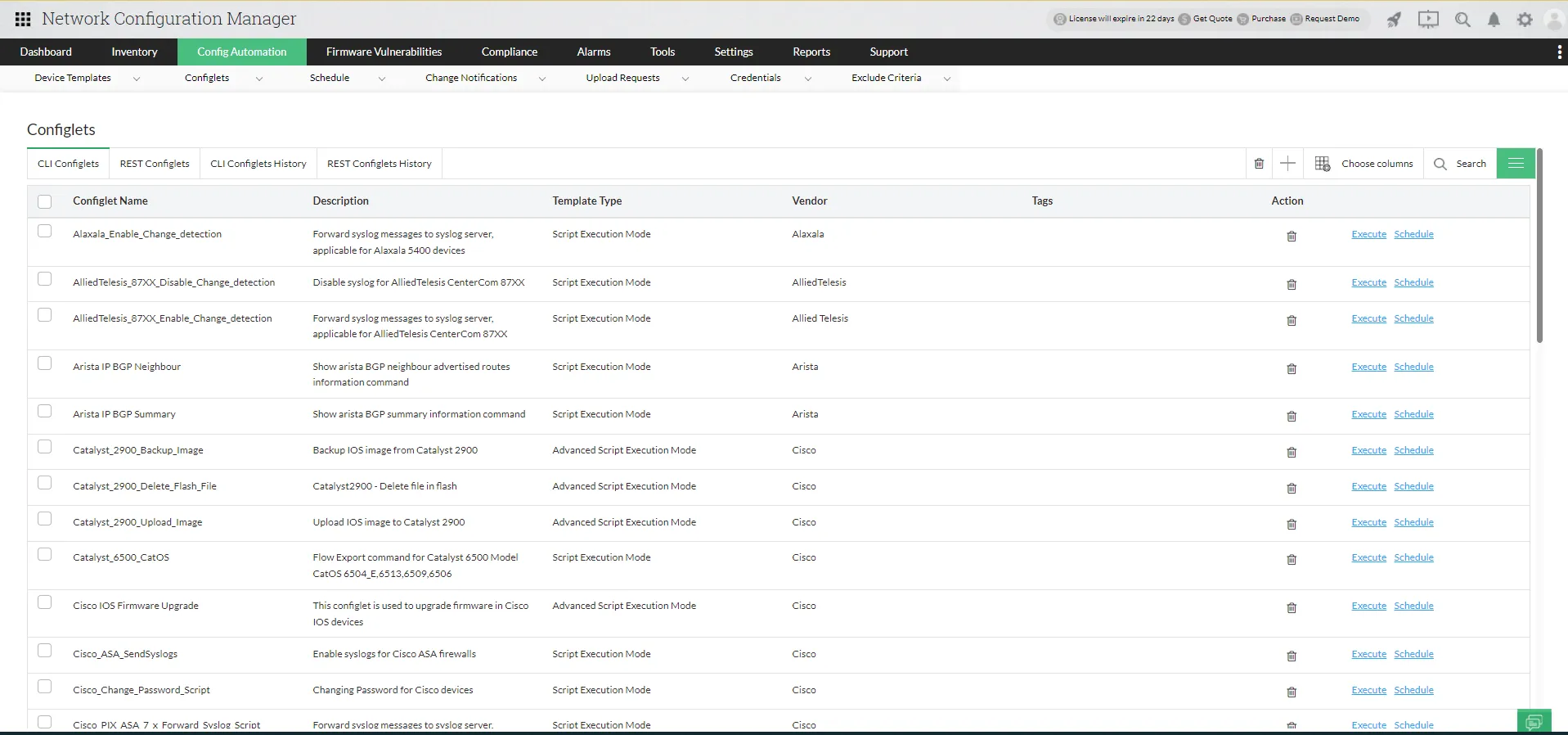Check Alaxala_Enable_Change_detection row checkbox

pos(45,231)
